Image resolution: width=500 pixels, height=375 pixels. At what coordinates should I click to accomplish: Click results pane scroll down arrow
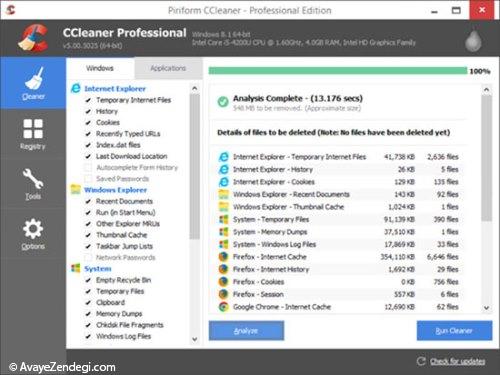tap(486, 308)
